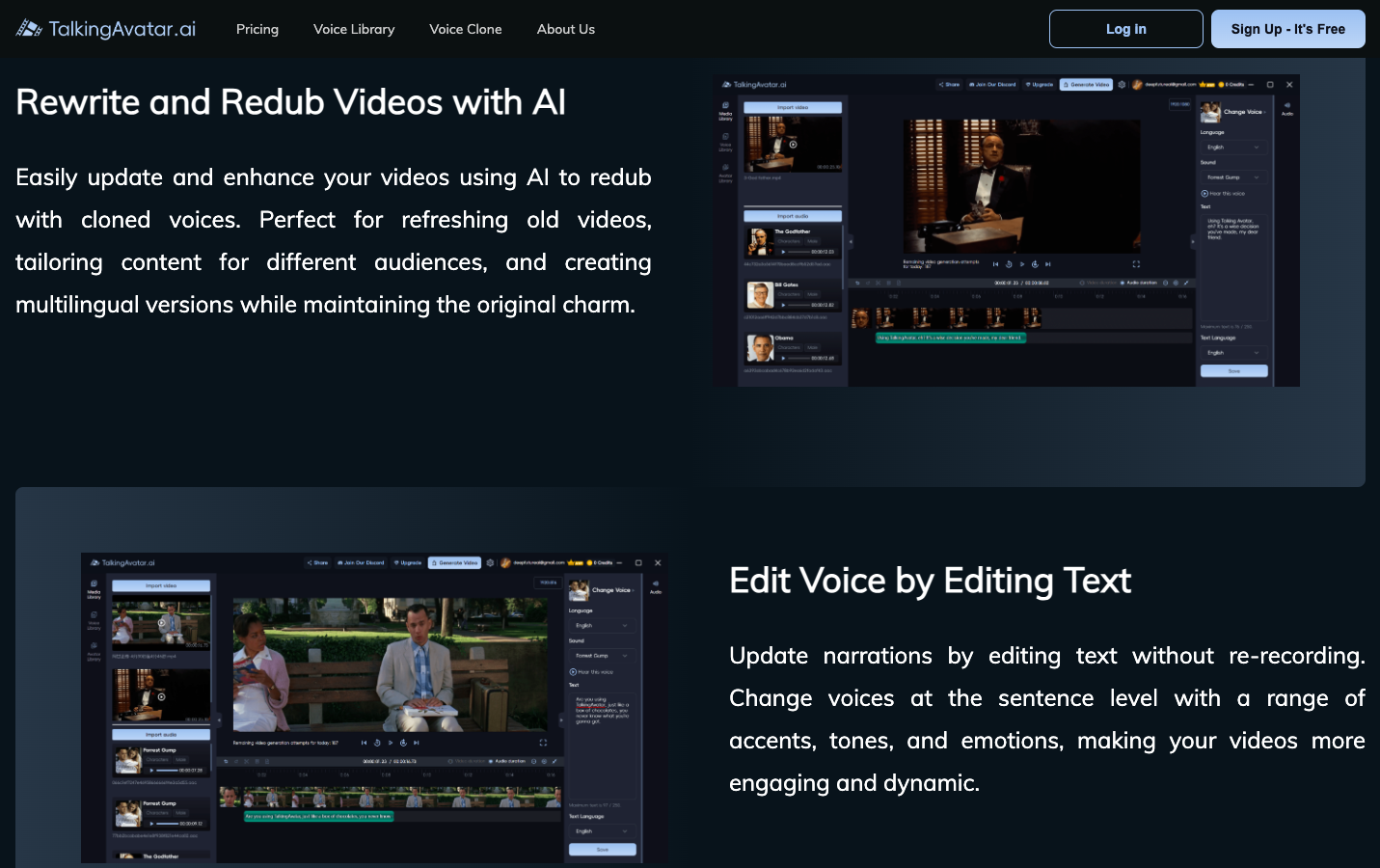The width and height of the screenshot is (1380, 868).
Task: Select Video duration radio in Godfather editor screenshot
Action: [1083, 284]
